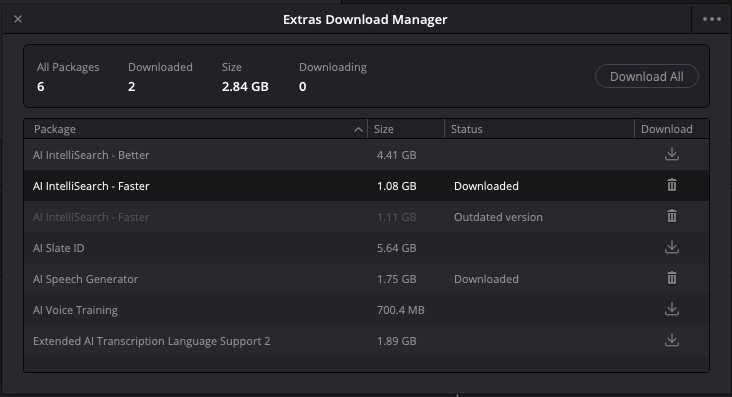732x397 pixels.
Task: Toggle the Package column sort arrow
Action: coord(358,129)
